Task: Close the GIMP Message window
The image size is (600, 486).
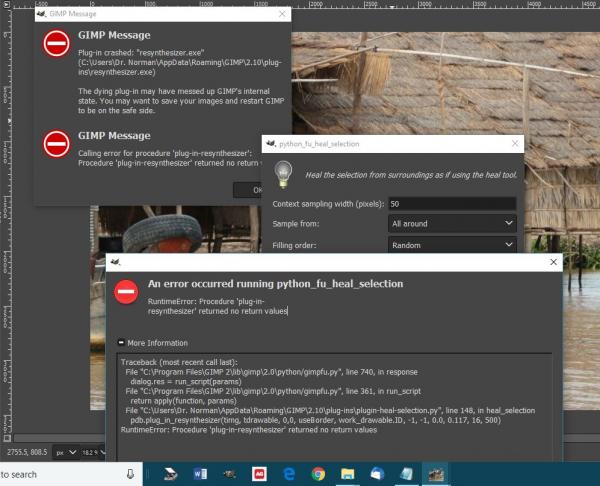Action: pyautogui.click(x=282, y=14)
